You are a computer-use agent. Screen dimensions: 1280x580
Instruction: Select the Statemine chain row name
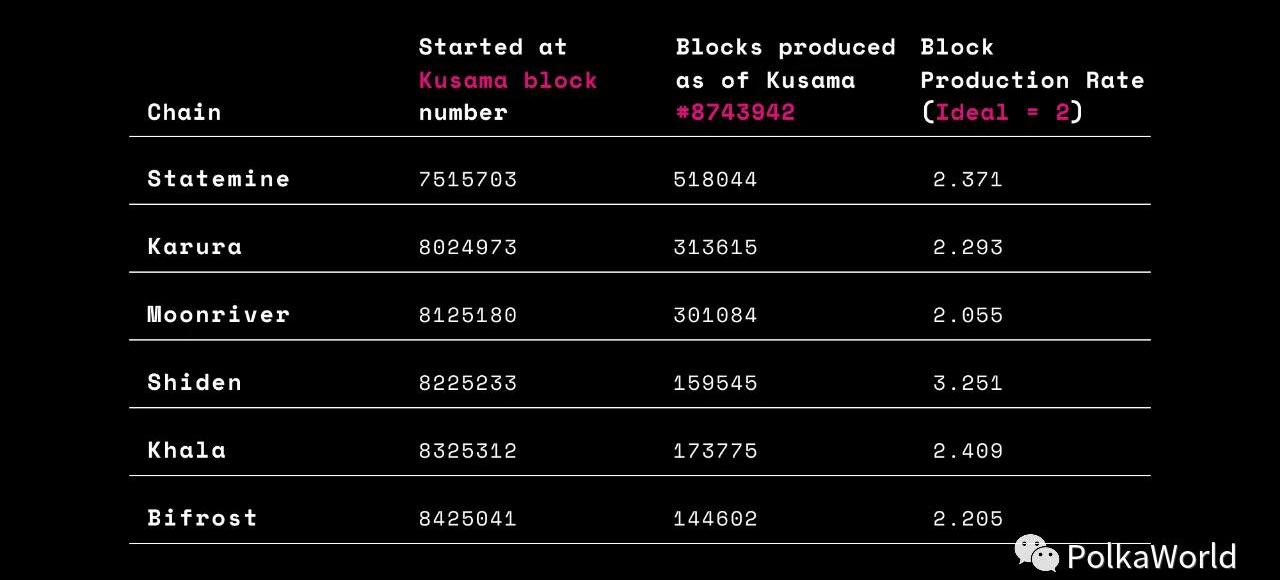pyautogui.click(x=218, y=179)
